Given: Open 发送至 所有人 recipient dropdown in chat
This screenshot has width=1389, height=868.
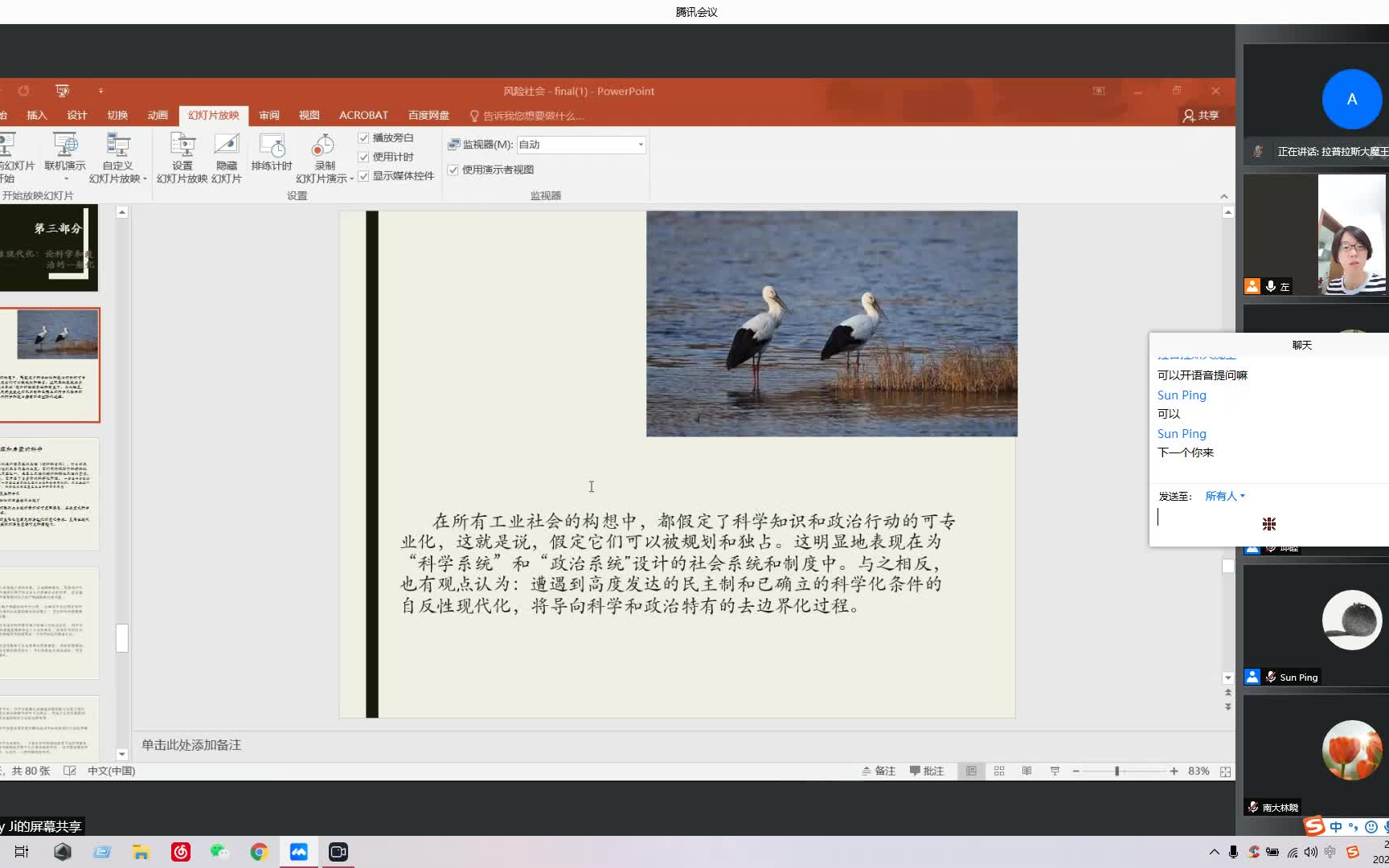Looking at the screenshot, I should click(1225, 496).
